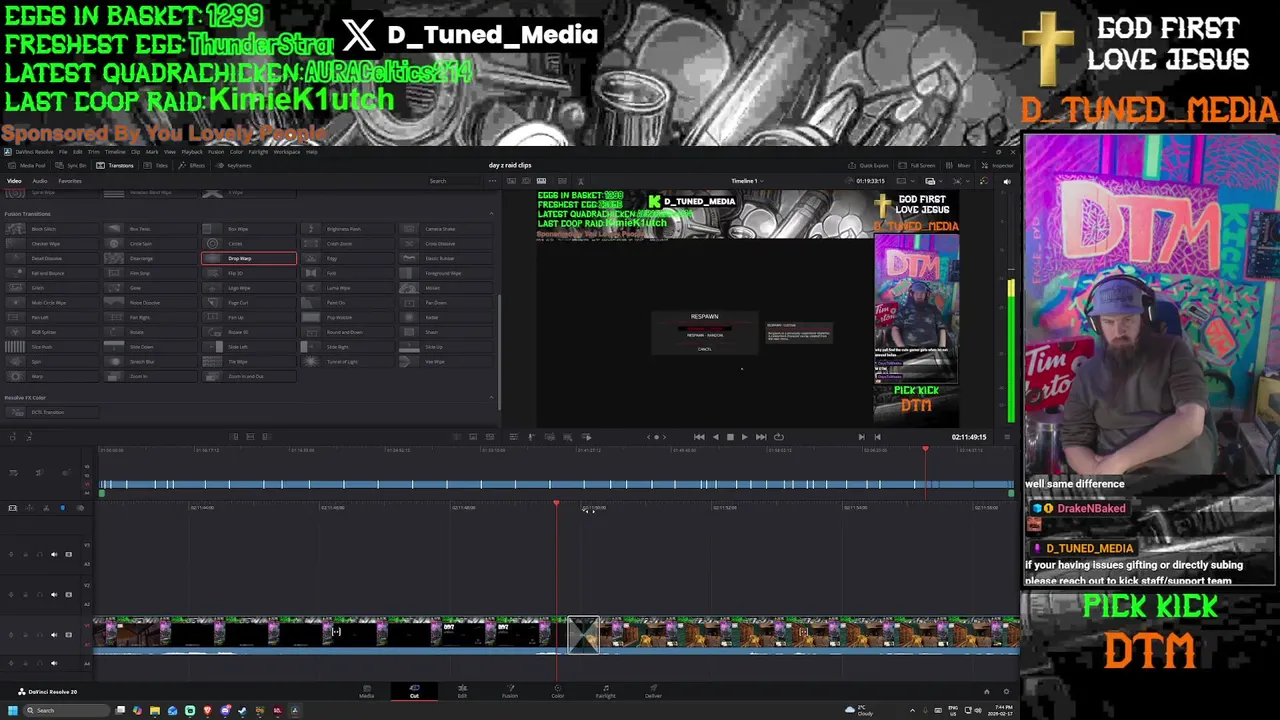Click the transitions Search field

pyautogui.click(x=455, y=181)
